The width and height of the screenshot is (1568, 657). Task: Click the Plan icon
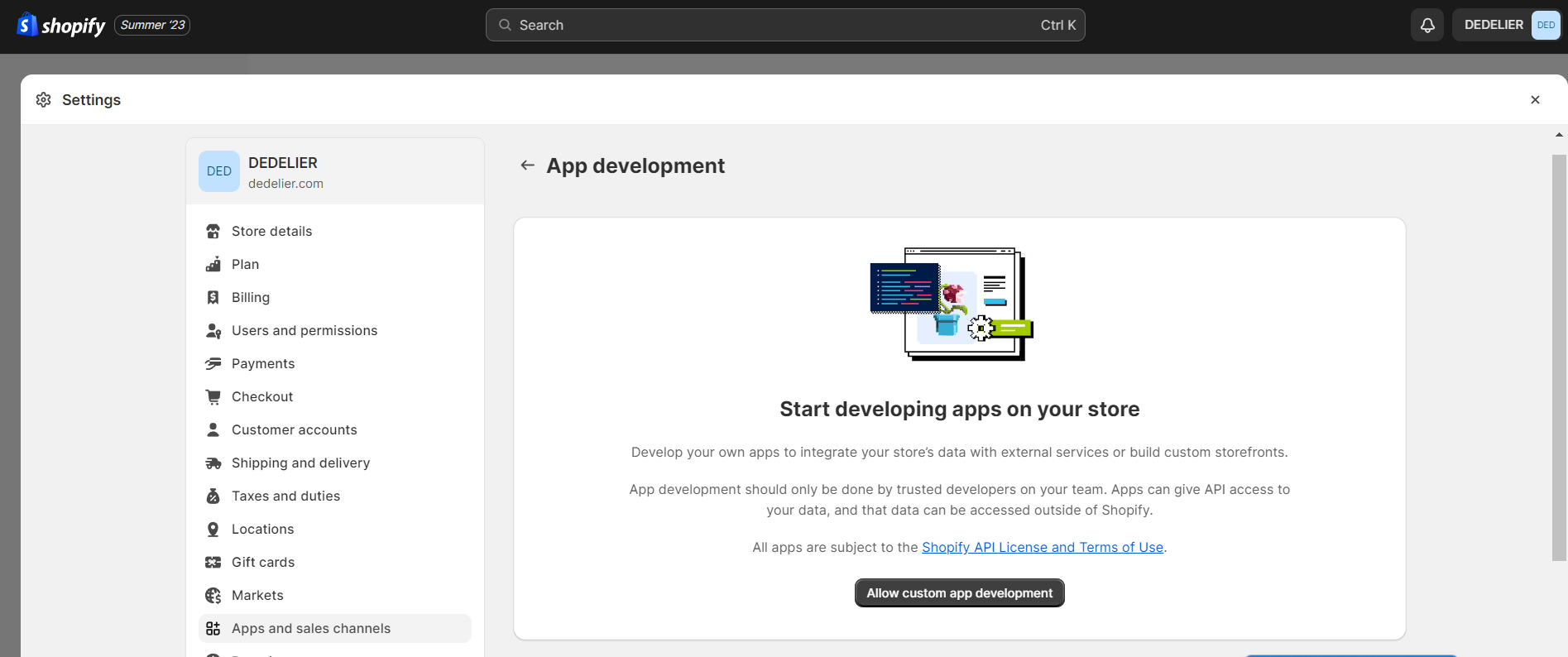(213, 264)
